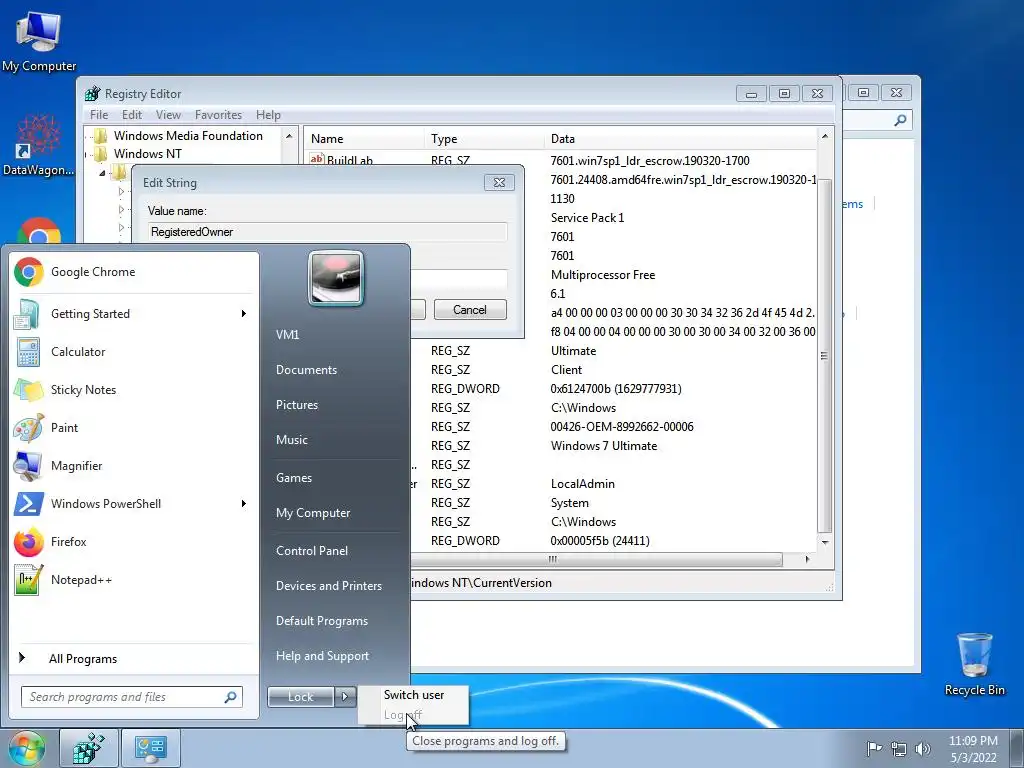
Task: Click the volume speaker tray icon
Action: [x=922, y=748]
